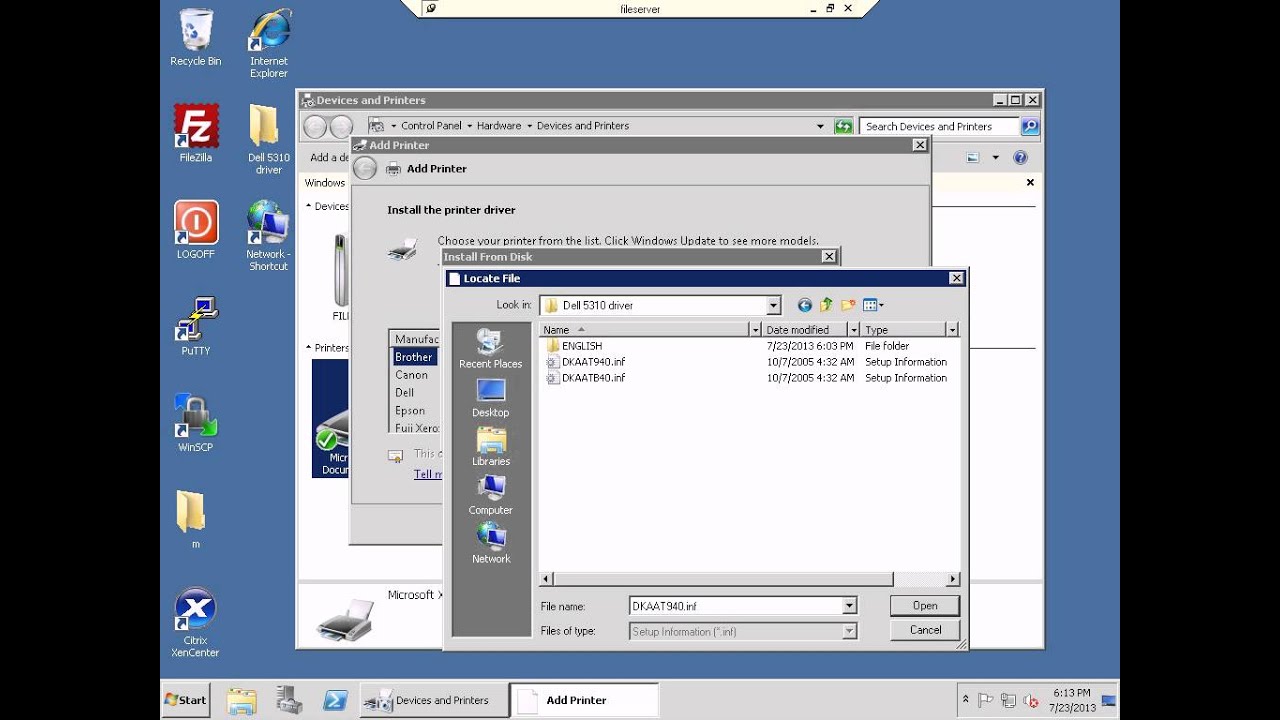This screenshot has height=720, width=1280.
Task: Open the PuTTY desktop icon
Action: click(x=196, y=327)
